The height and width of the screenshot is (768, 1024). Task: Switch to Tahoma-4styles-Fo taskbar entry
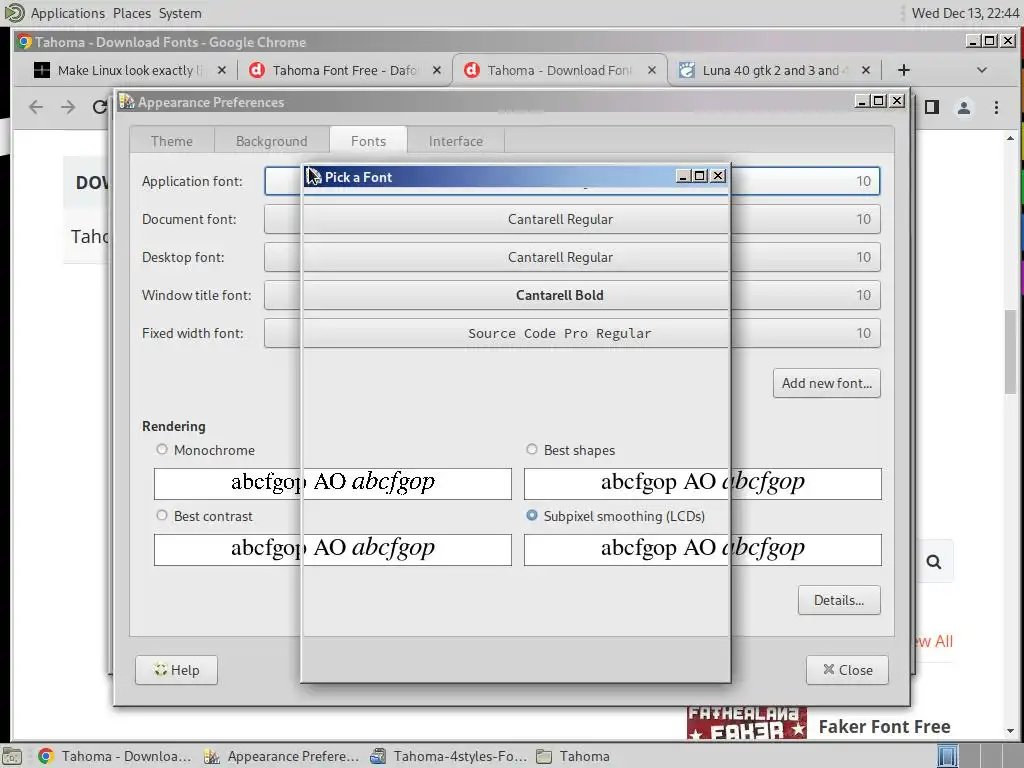click(448, 756)
